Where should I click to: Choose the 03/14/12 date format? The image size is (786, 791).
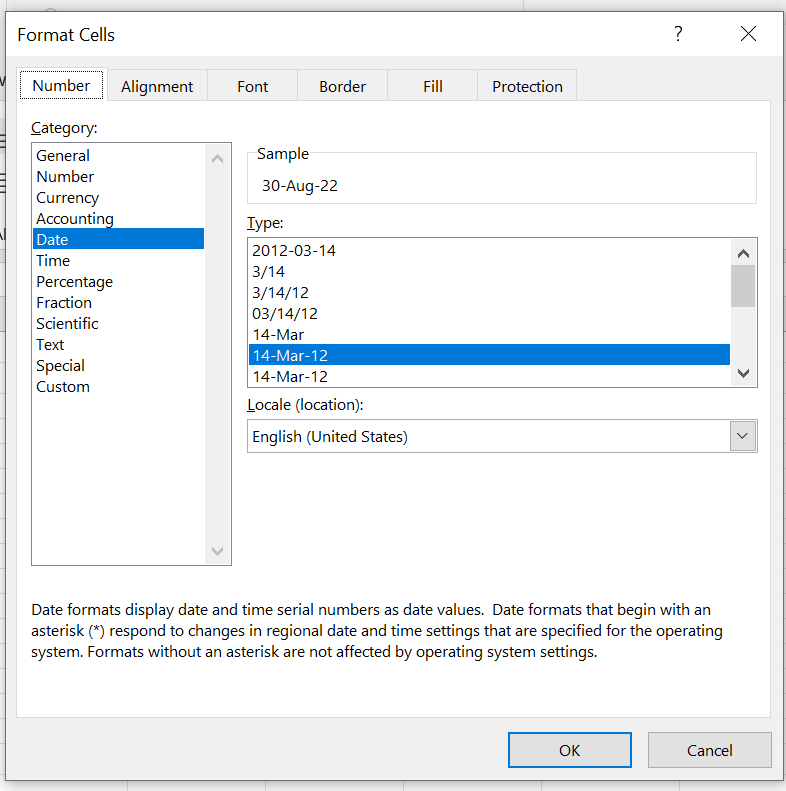(285, 314)
